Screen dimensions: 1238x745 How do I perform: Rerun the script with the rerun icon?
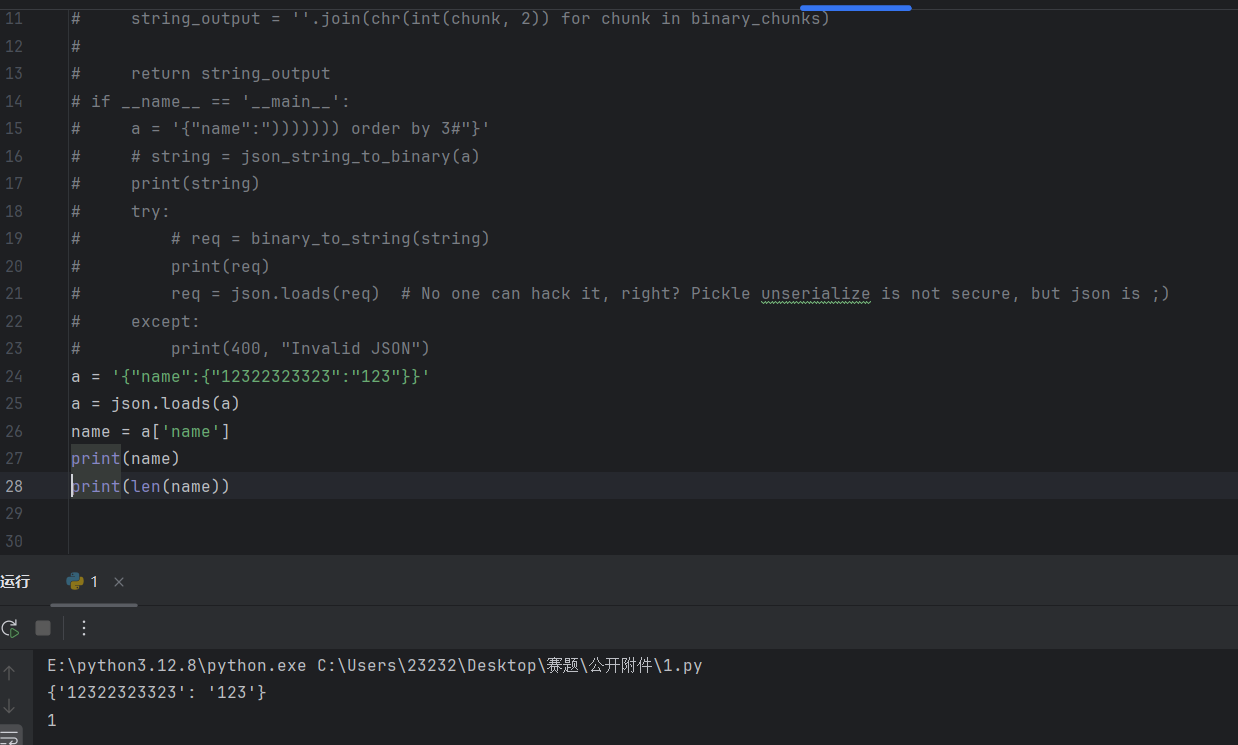tap(10, 628)
